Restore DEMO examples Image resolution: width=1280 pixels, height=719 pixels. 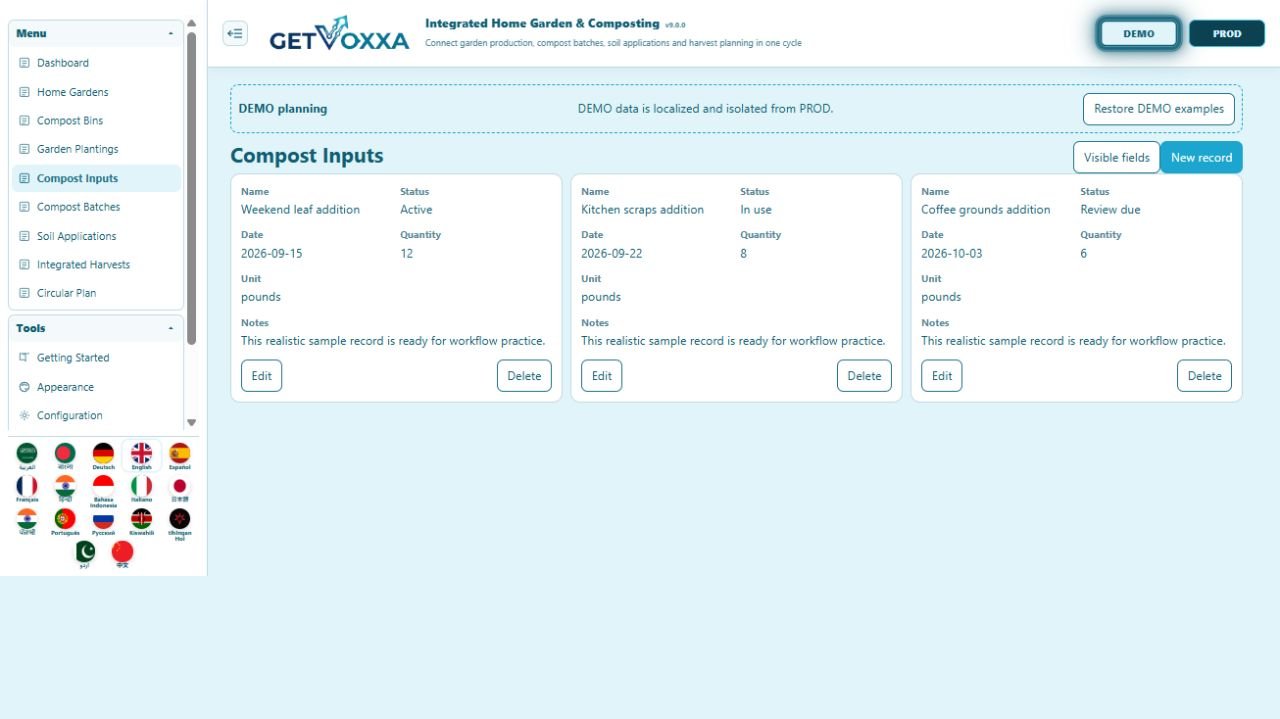click(1159, 109)
